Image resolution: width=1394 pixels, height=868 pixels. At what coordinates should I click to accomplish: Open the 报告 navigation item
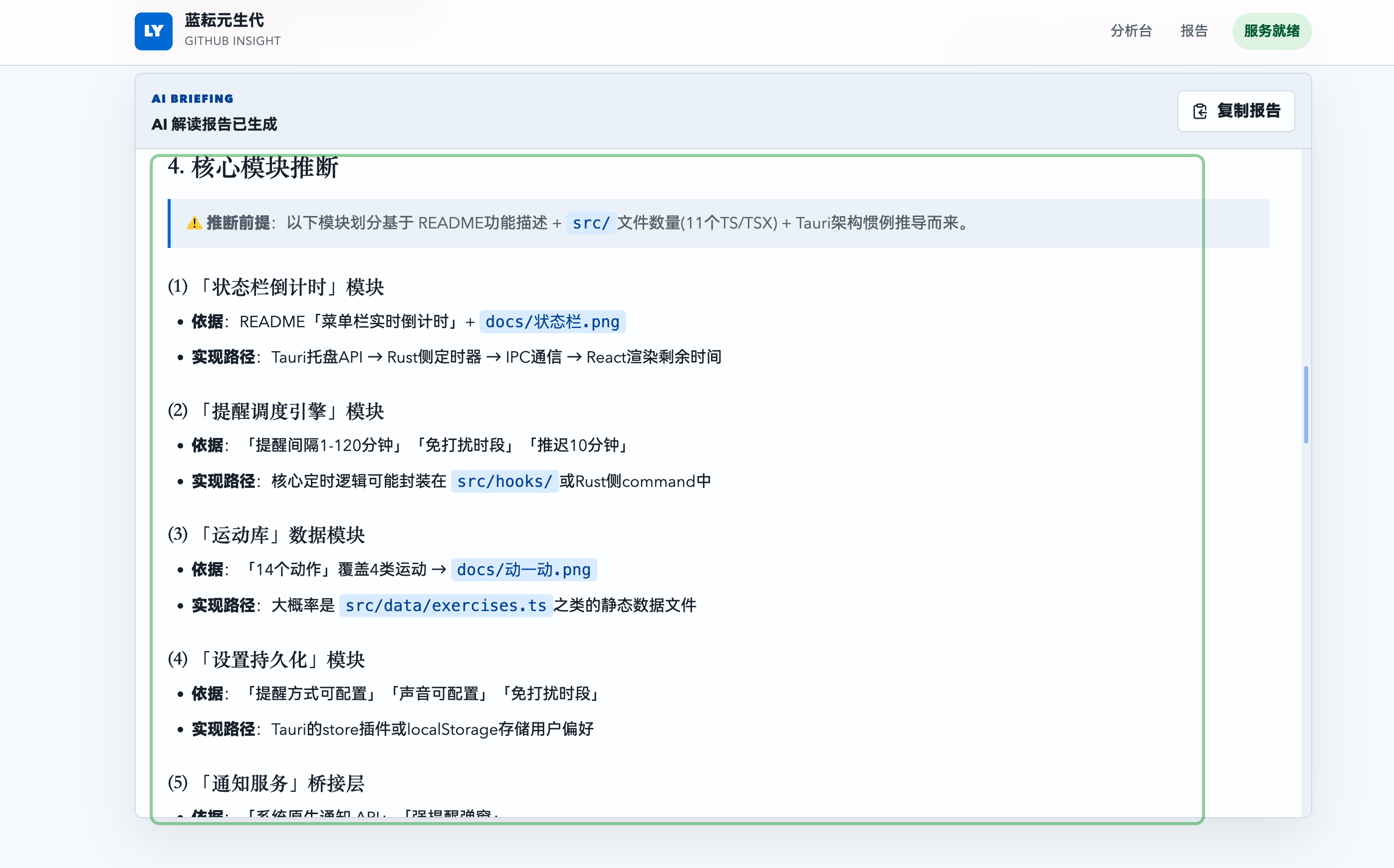click(1194, 31)
